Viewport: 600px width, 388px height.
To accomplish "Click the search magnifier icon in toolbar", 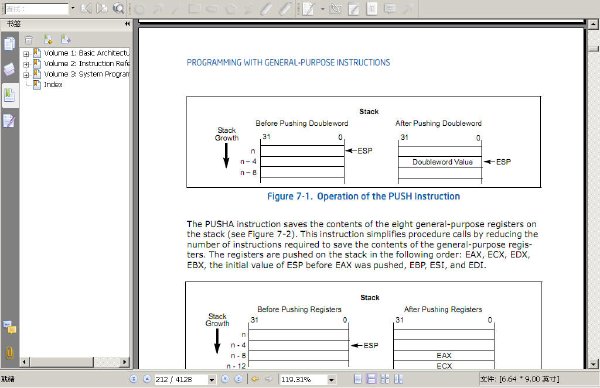I will coord(119,8).
